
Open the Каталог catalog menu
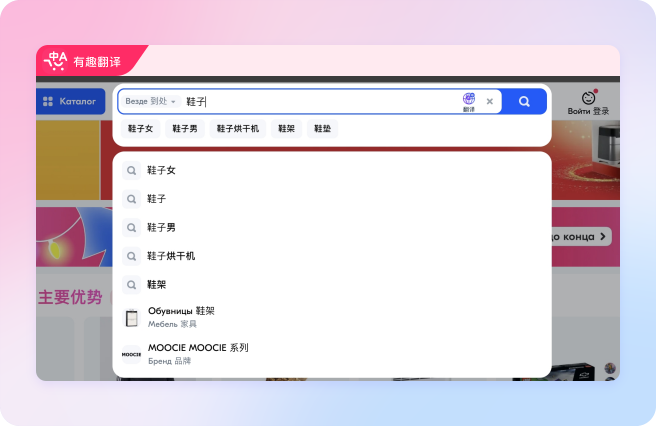tap(71, 101)
